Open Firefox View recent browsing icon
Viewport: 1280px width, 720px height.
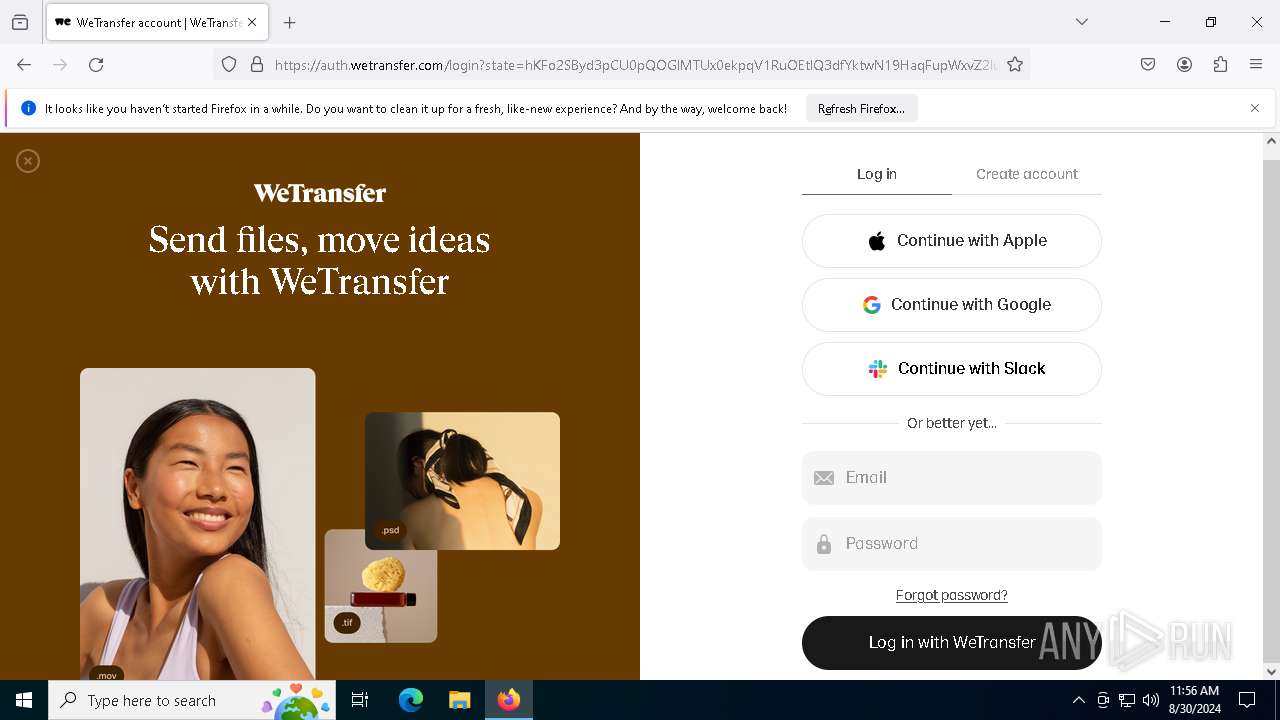(x=20, y=22)
